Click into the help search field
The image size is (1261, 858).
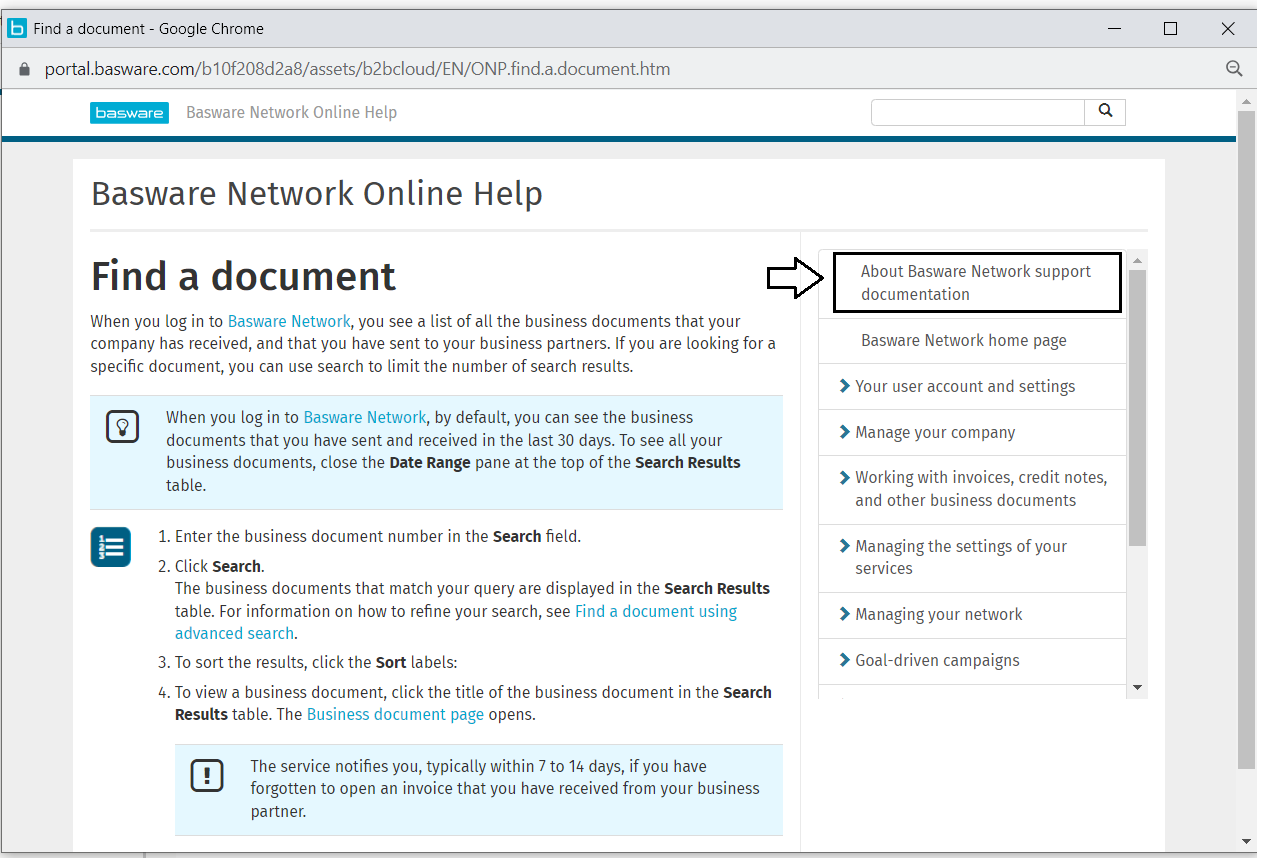978,112
